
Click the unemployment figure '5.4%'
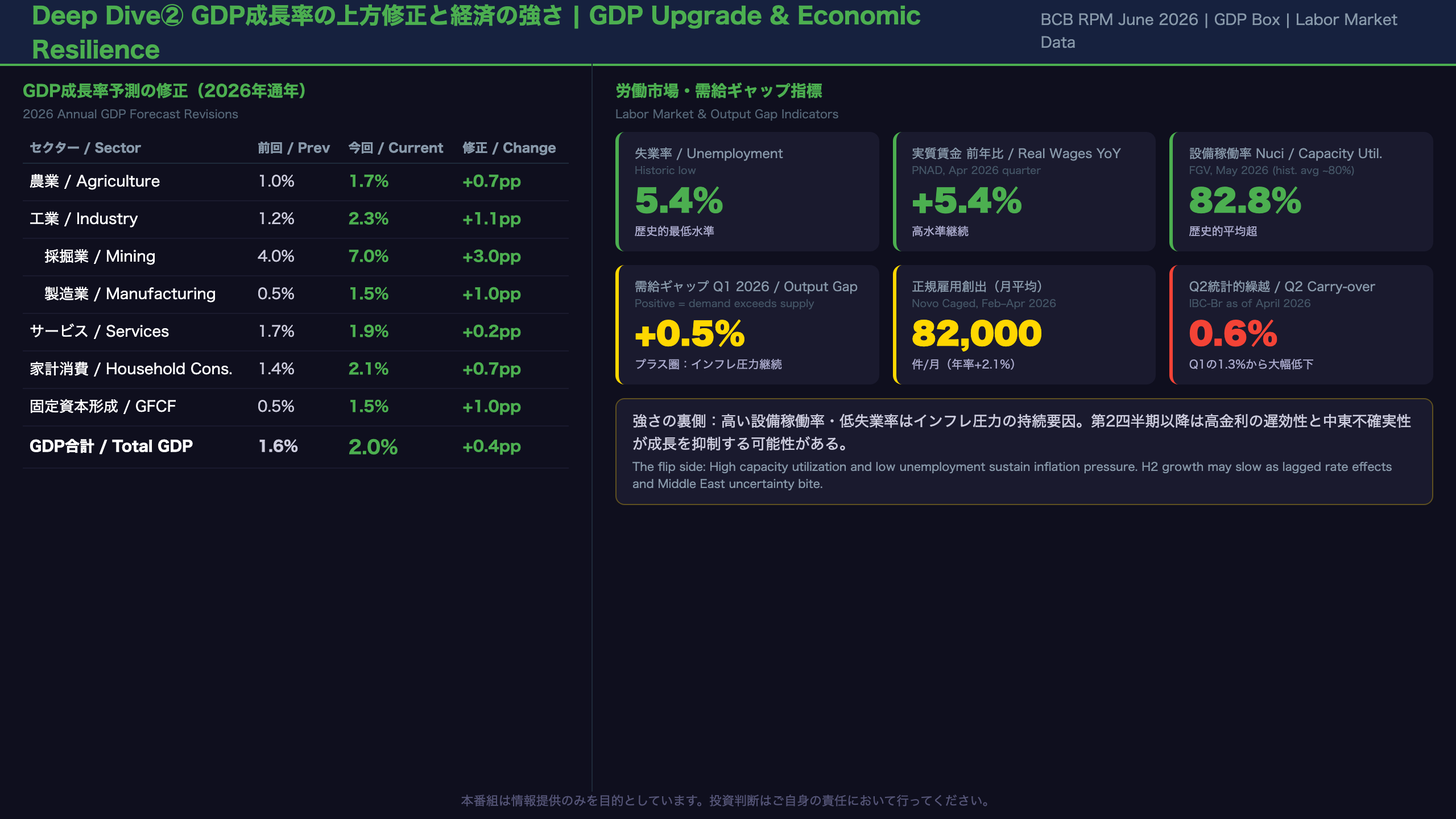click(x=679, y=201)
